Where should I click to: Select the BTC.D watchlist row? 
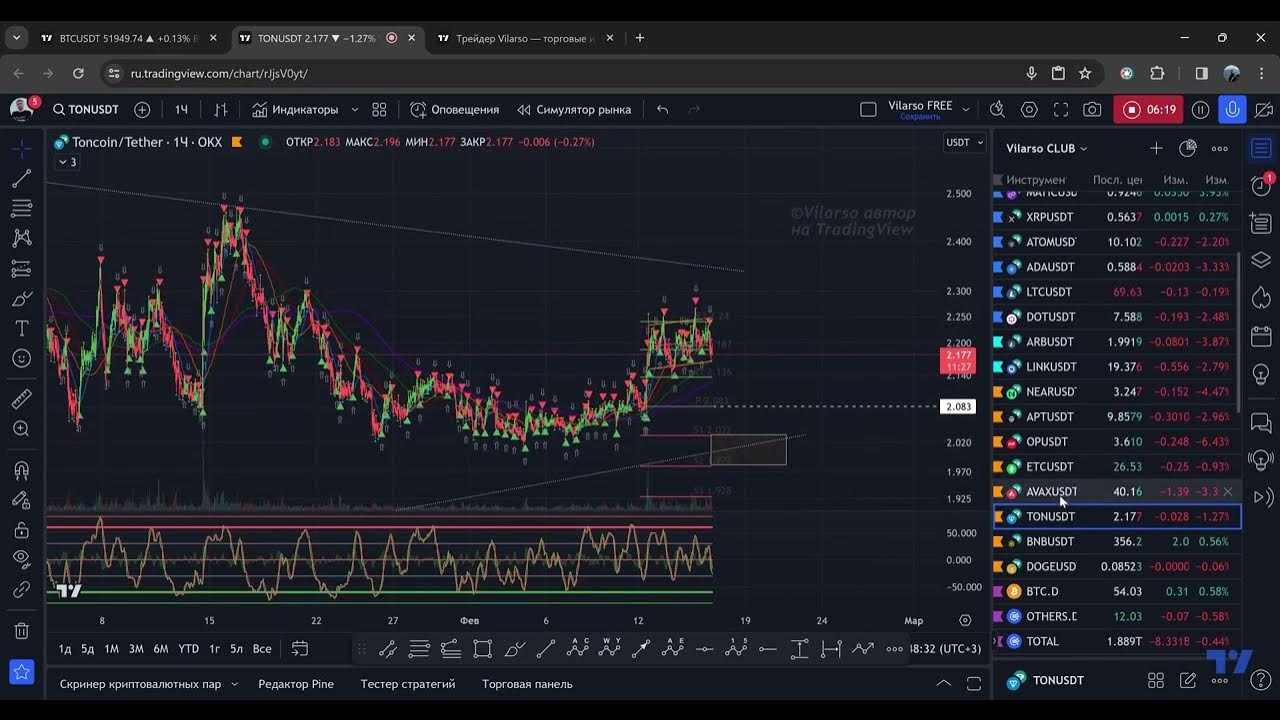(1116, 592)
